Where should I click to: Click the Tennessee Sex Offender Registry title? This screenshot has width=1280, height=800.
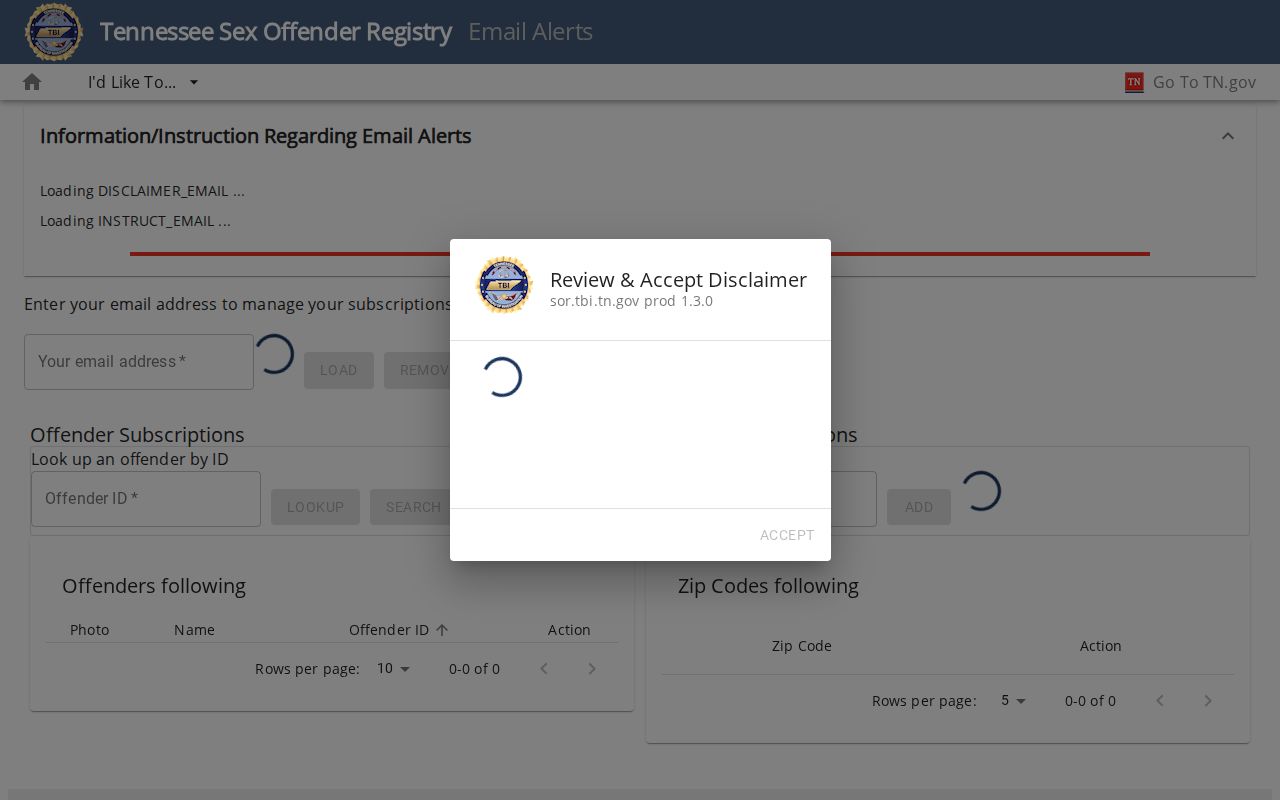(276, 32)
